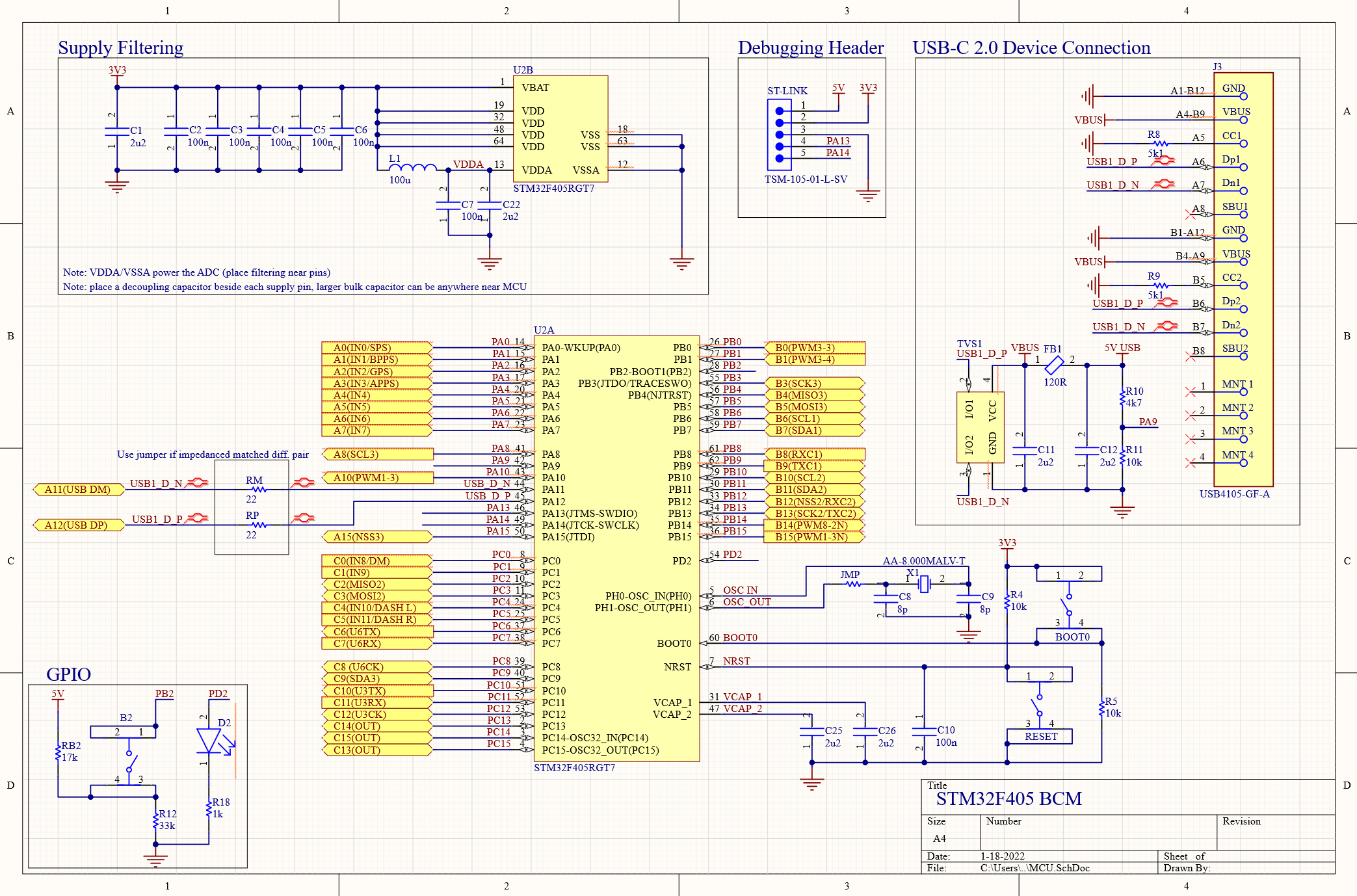Click the USB-C 2.0 Device Connection title

1032,47
